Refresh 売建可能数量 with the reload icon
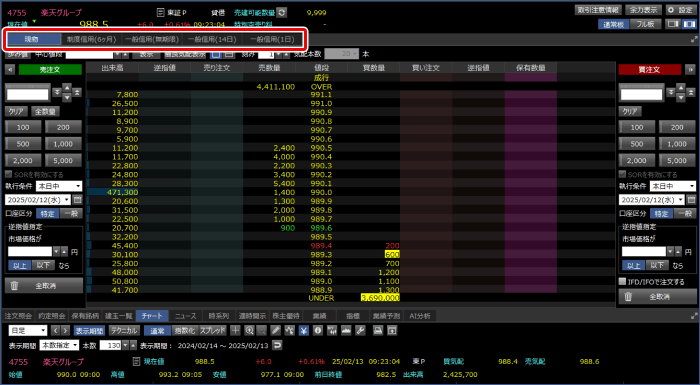 pos(281,12)
